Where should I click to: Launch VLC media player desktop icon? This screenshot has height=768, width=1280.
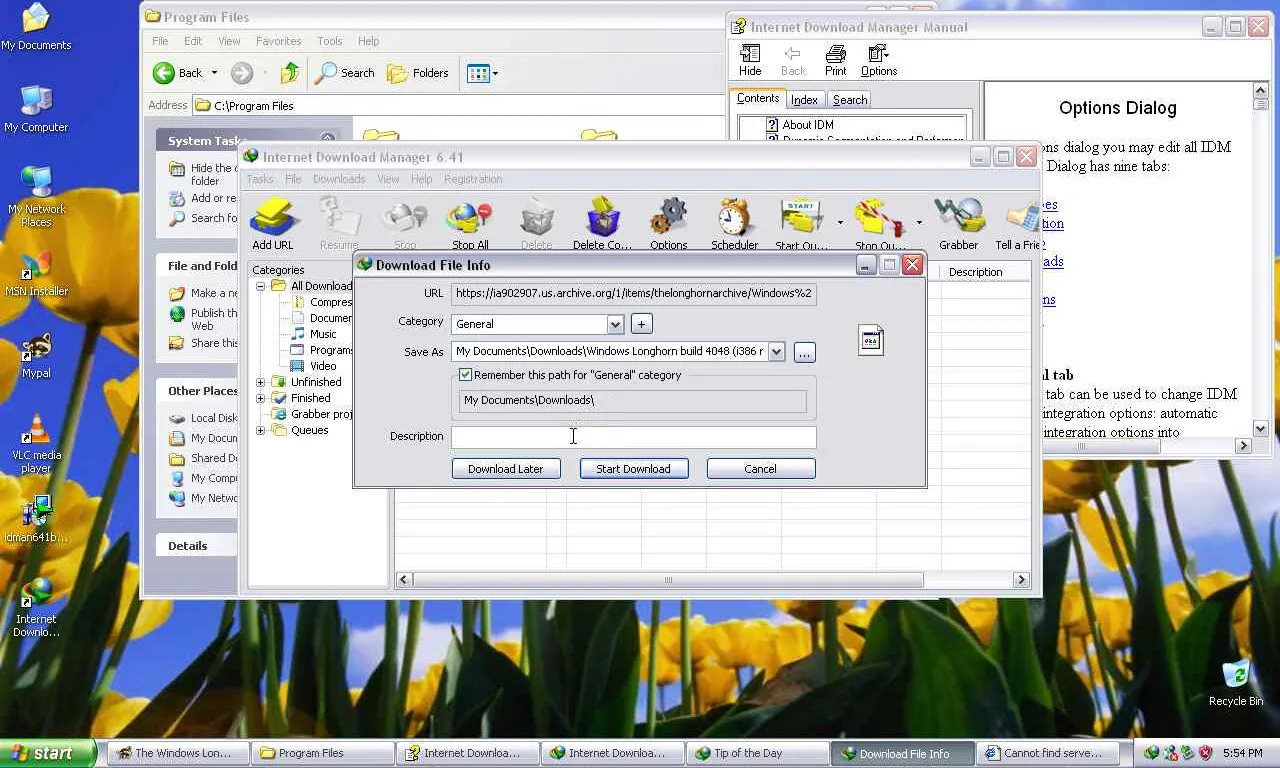tap(36, 443)
